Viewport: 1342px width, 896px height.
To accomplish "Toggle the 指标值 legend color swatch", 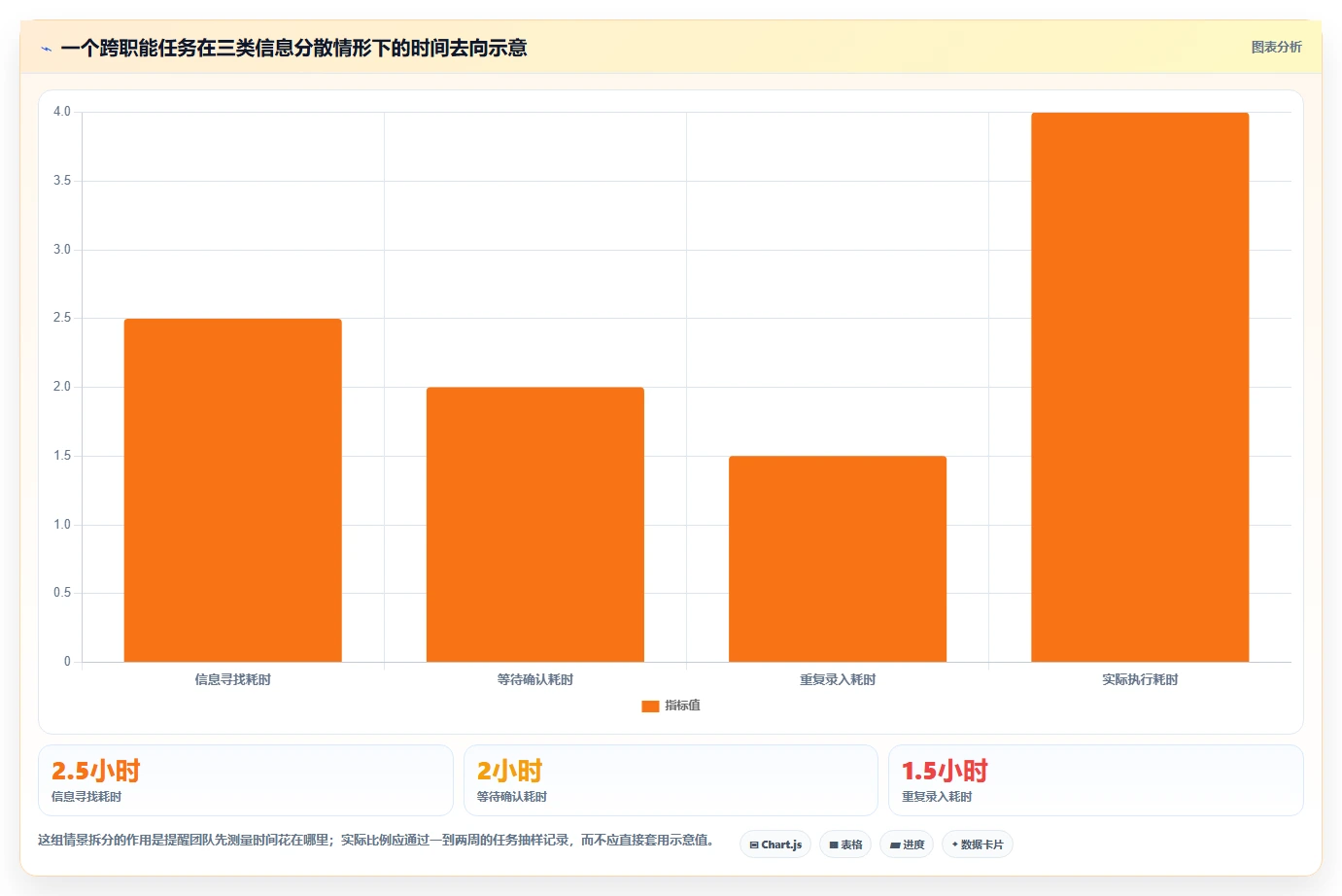I will [650, 706].
